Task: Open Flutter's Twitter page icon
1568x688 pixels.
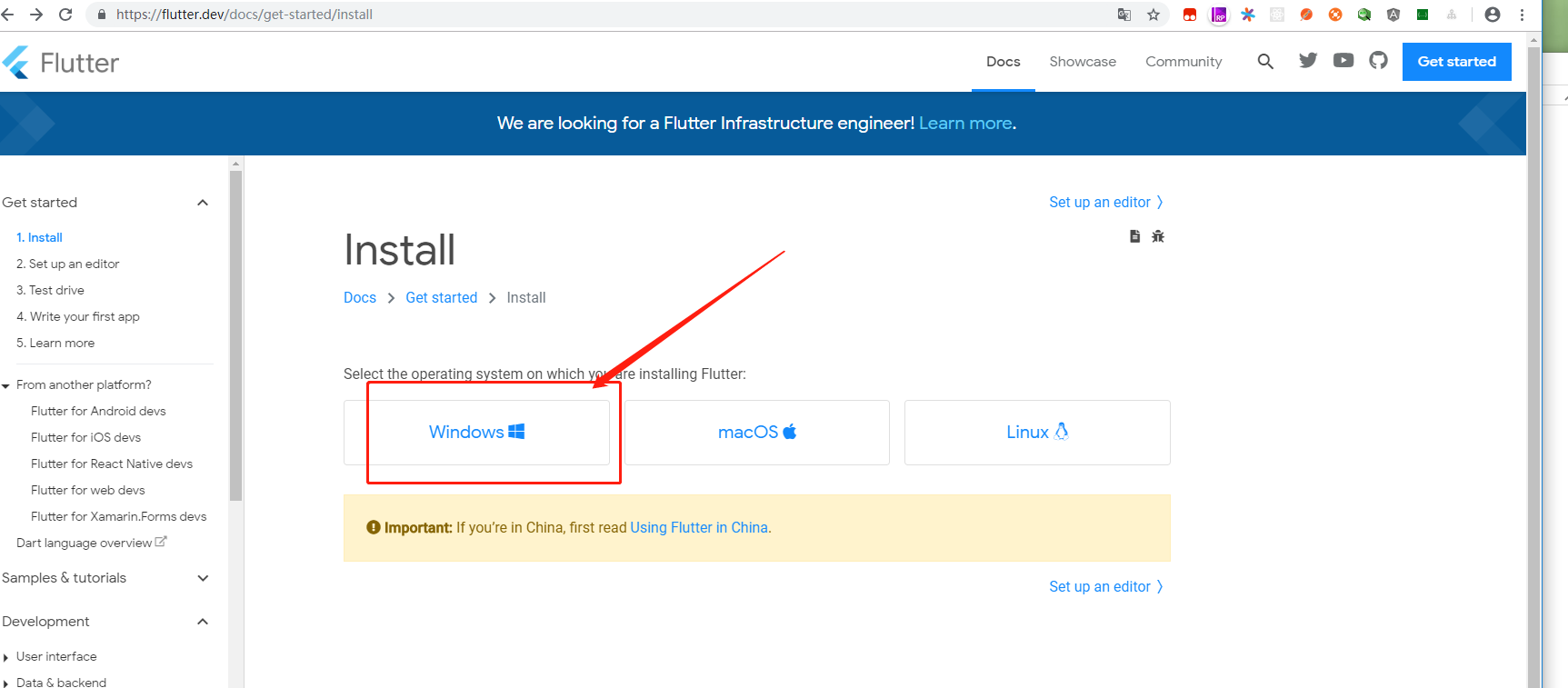Action: pyautogui.click(x=1308, y=60)
